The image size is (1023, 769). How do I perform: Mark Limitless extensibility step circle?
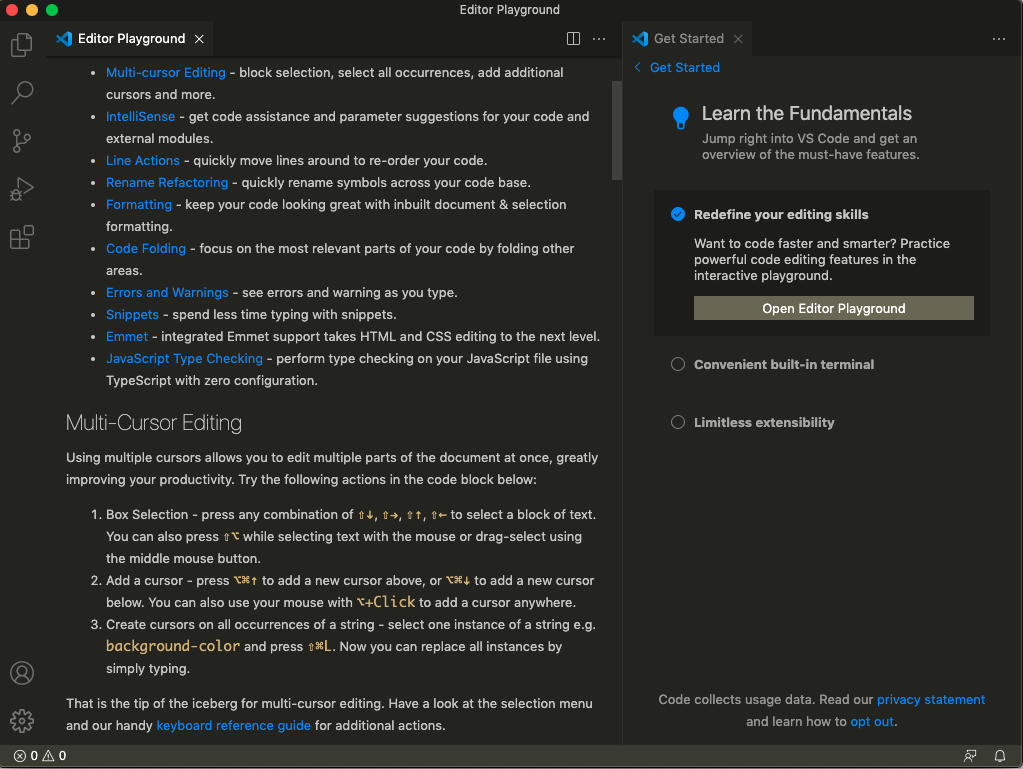[678, 422]
